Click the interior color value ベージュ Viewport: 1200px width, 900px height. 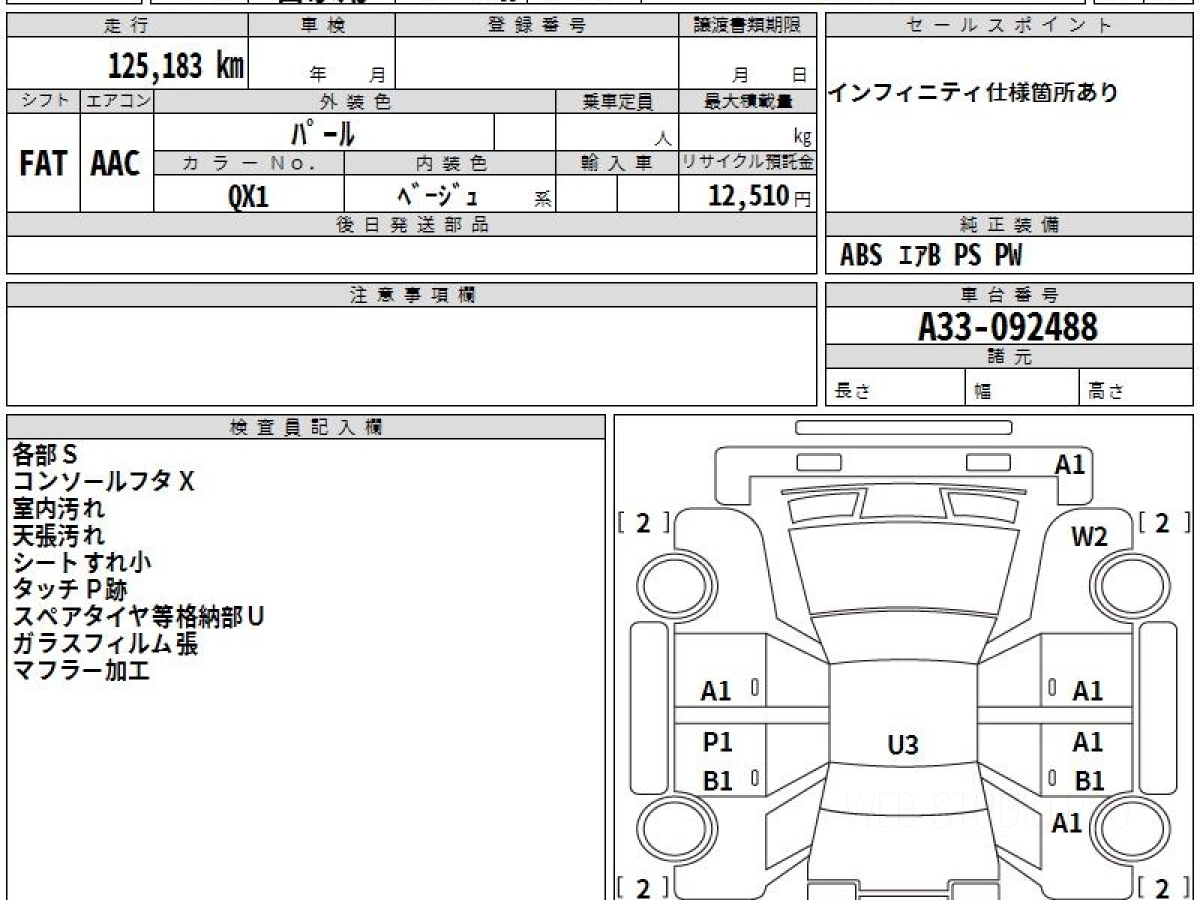click(438, 194)
